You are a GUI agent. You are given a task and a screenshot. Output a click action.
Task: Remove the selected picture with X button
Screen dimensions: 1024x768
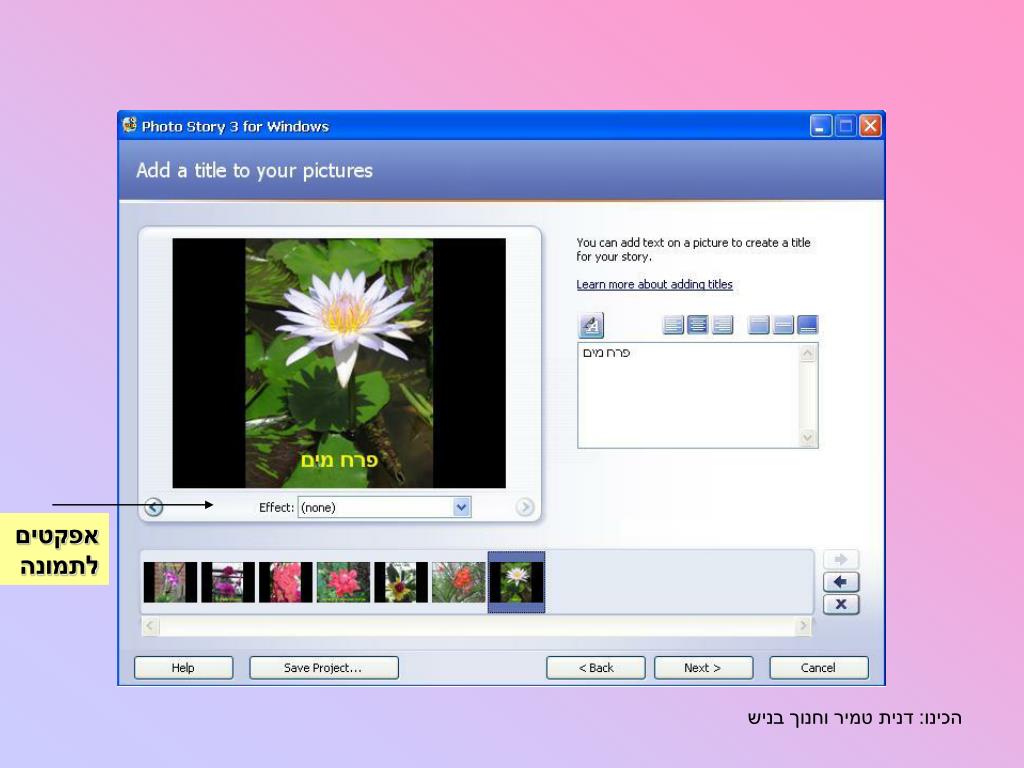point(841,604)
